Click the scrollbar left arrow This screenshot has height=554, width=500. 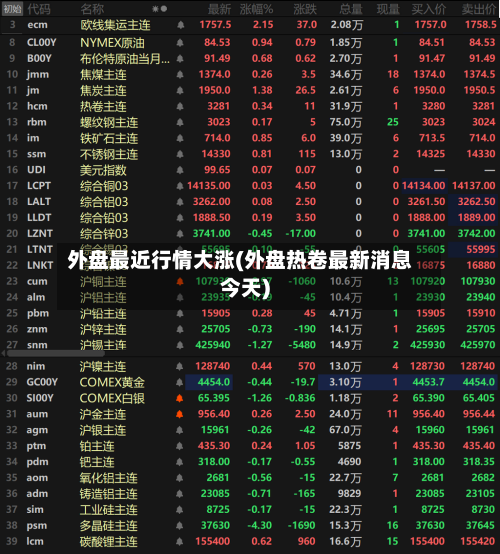pos(4,353)
